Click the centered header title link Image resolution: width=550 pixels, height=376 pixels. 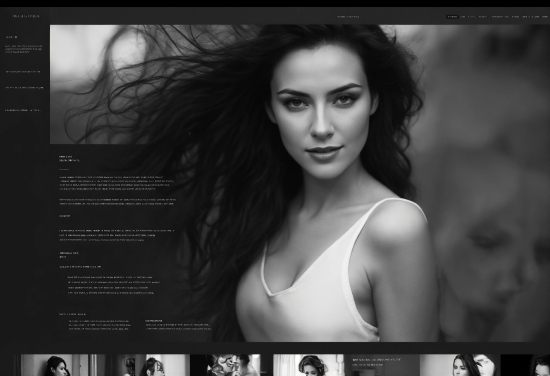348,16
